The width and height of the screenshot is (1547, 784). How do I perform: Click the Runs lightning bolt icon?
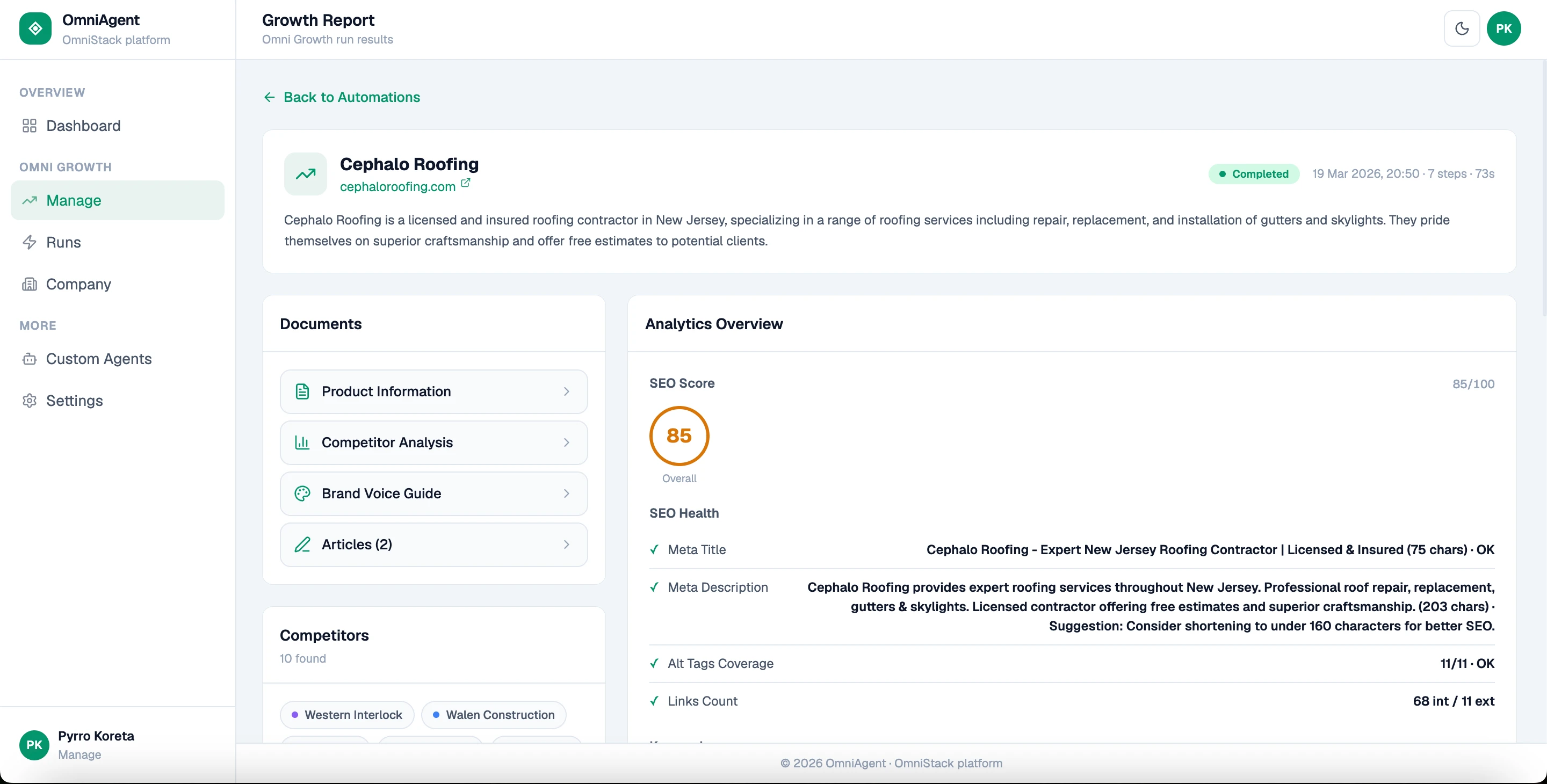pyautogui.click(x=30, y=242)
